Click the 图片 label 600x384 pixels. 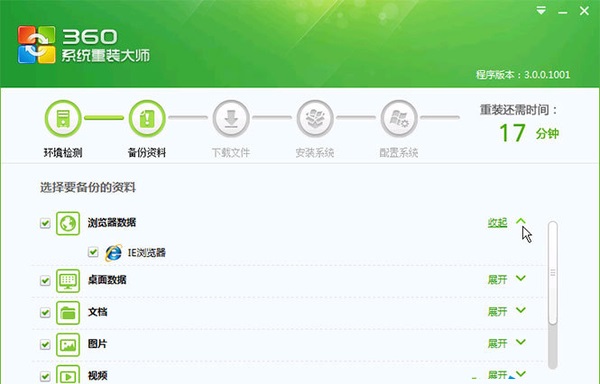tap(98, 344)
